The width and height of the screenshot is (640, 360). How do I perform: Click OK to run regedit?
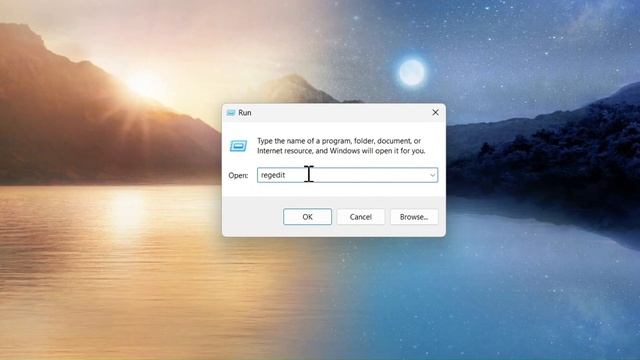(307, 217)
